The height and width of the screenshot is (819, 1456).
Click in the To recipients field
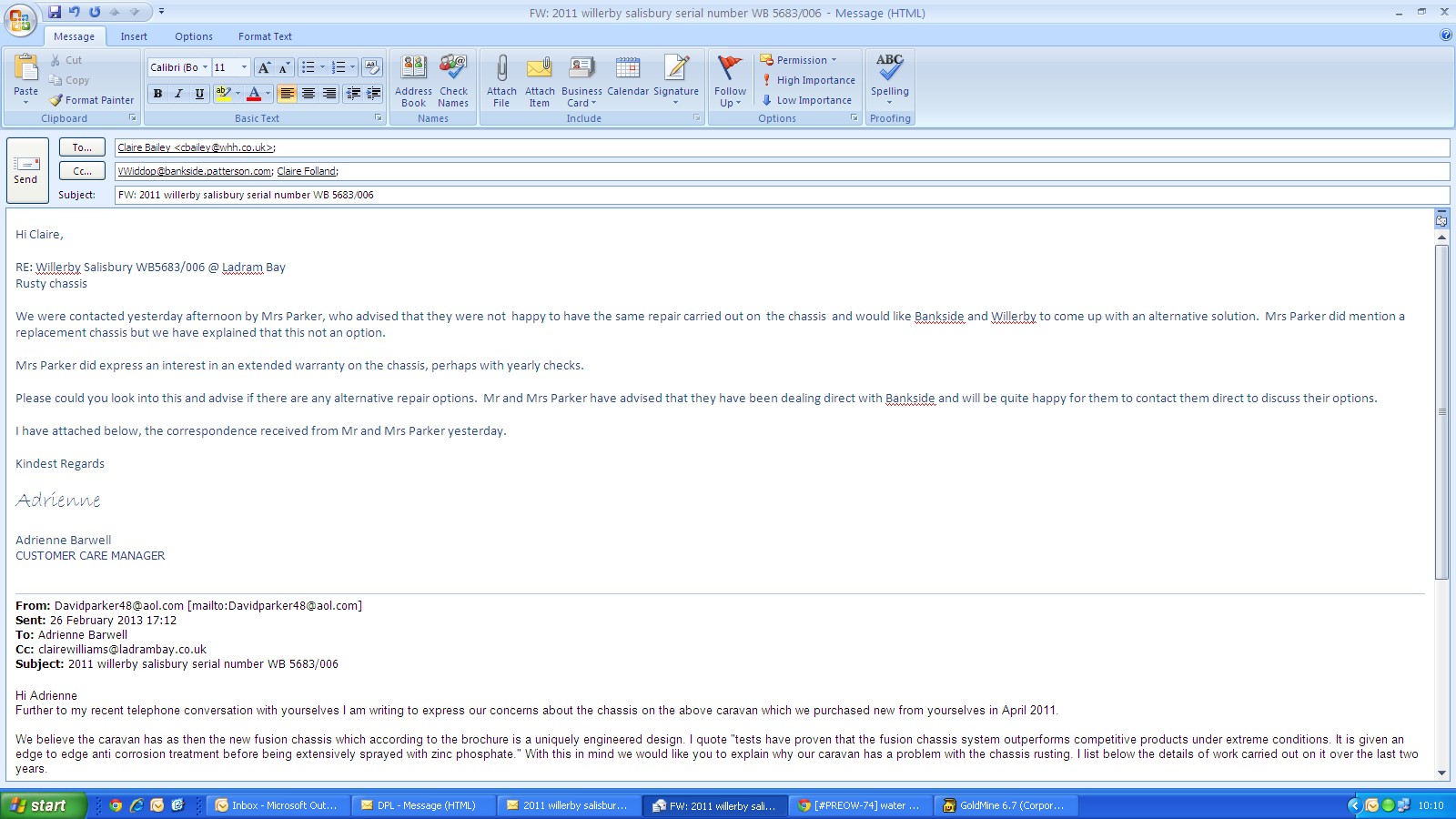(782, 147)
